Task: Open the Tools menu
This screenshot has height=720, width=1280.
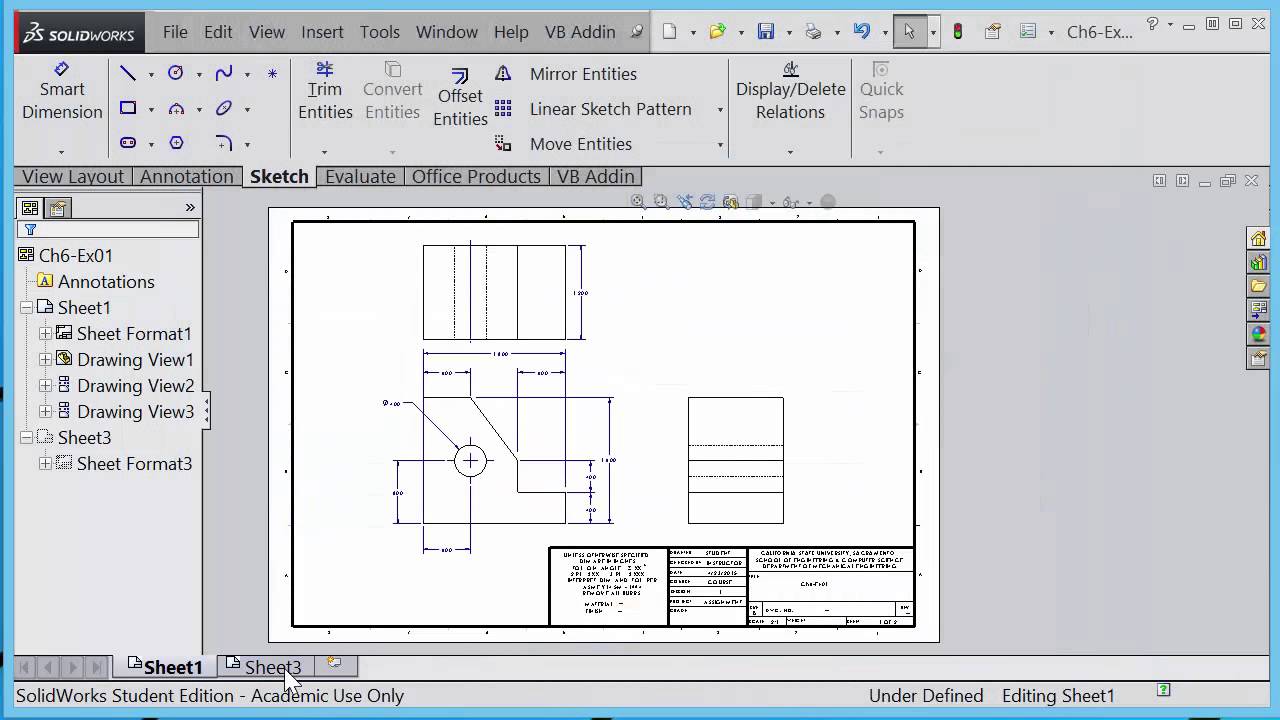Action: click(x=380, y=31)
